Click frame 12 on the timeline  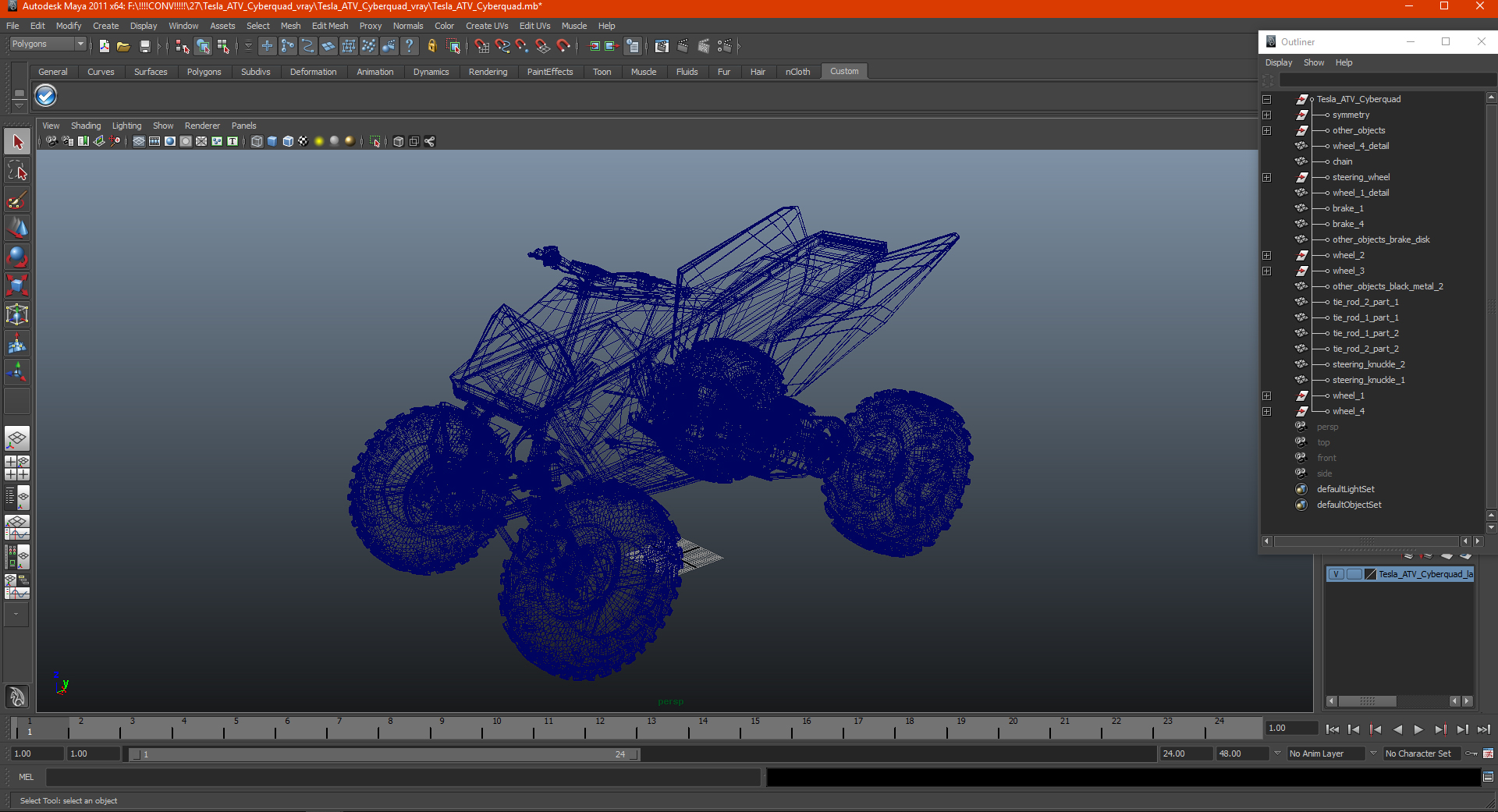[600, 728]
